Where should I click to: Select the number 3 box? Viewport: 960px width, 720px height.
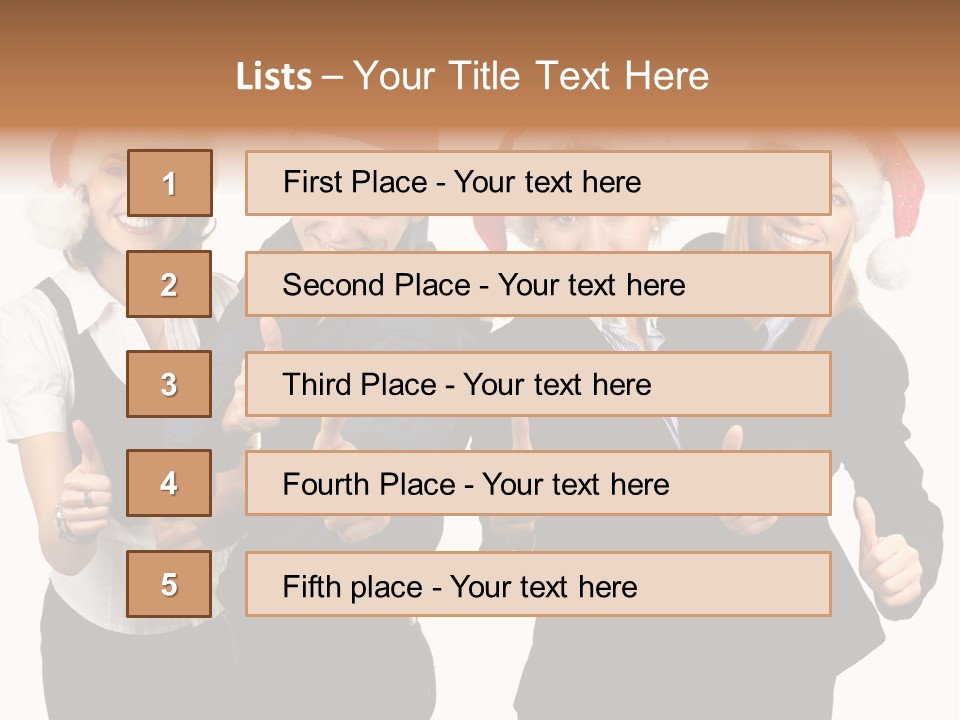(x=169, y=384)
